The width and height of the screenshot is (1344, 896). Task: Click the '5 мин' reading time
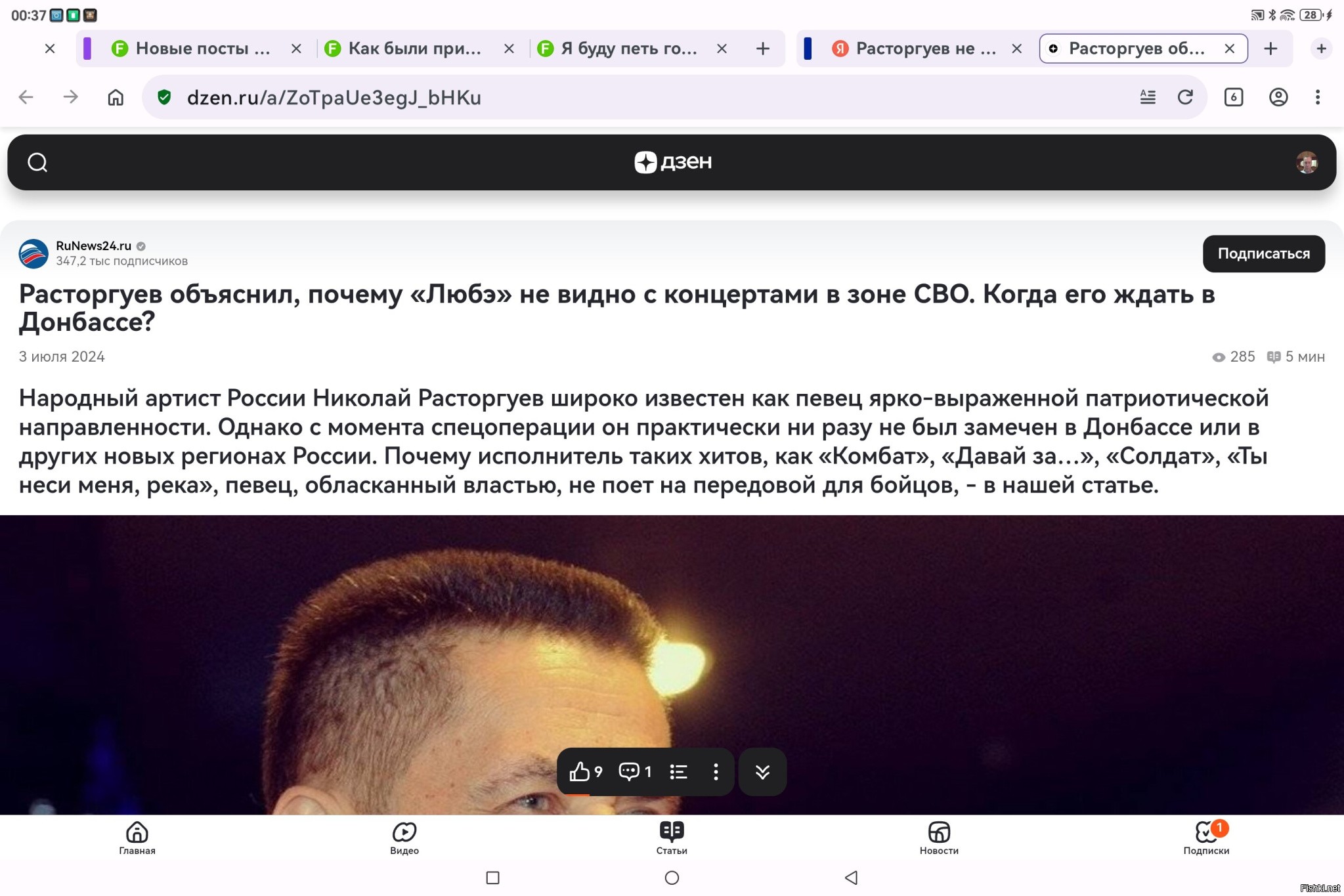1295,356
